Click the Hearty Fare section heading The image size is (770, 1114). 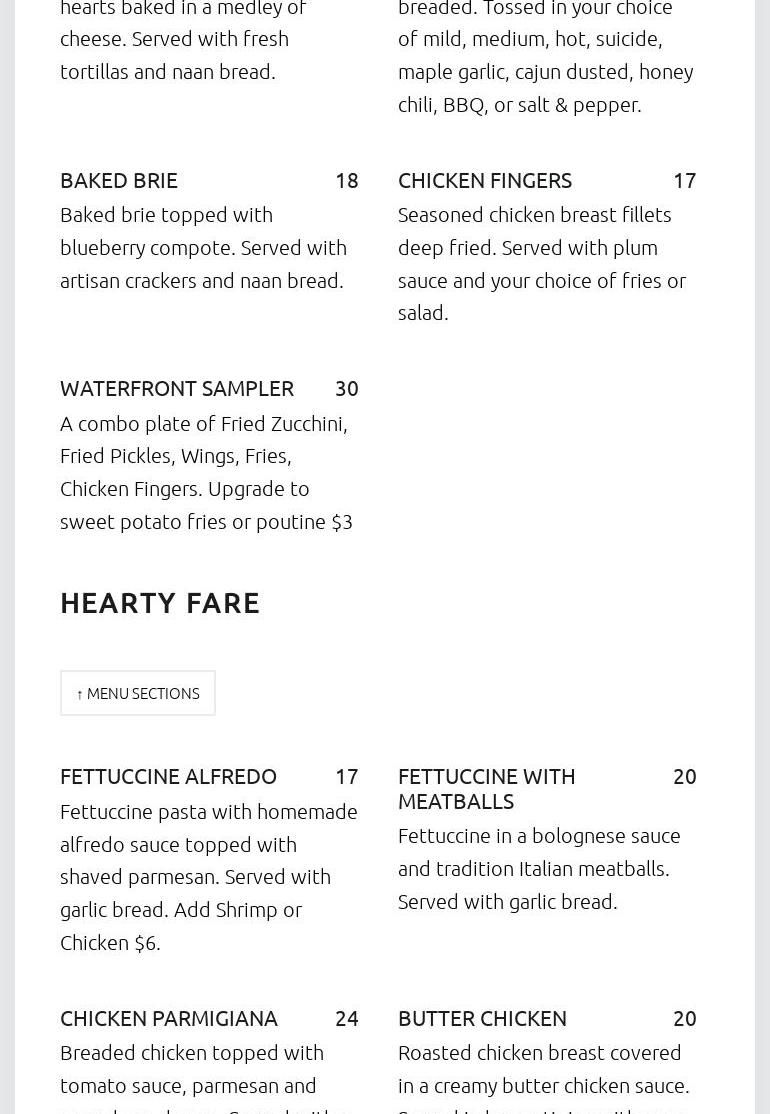point(160,603)
